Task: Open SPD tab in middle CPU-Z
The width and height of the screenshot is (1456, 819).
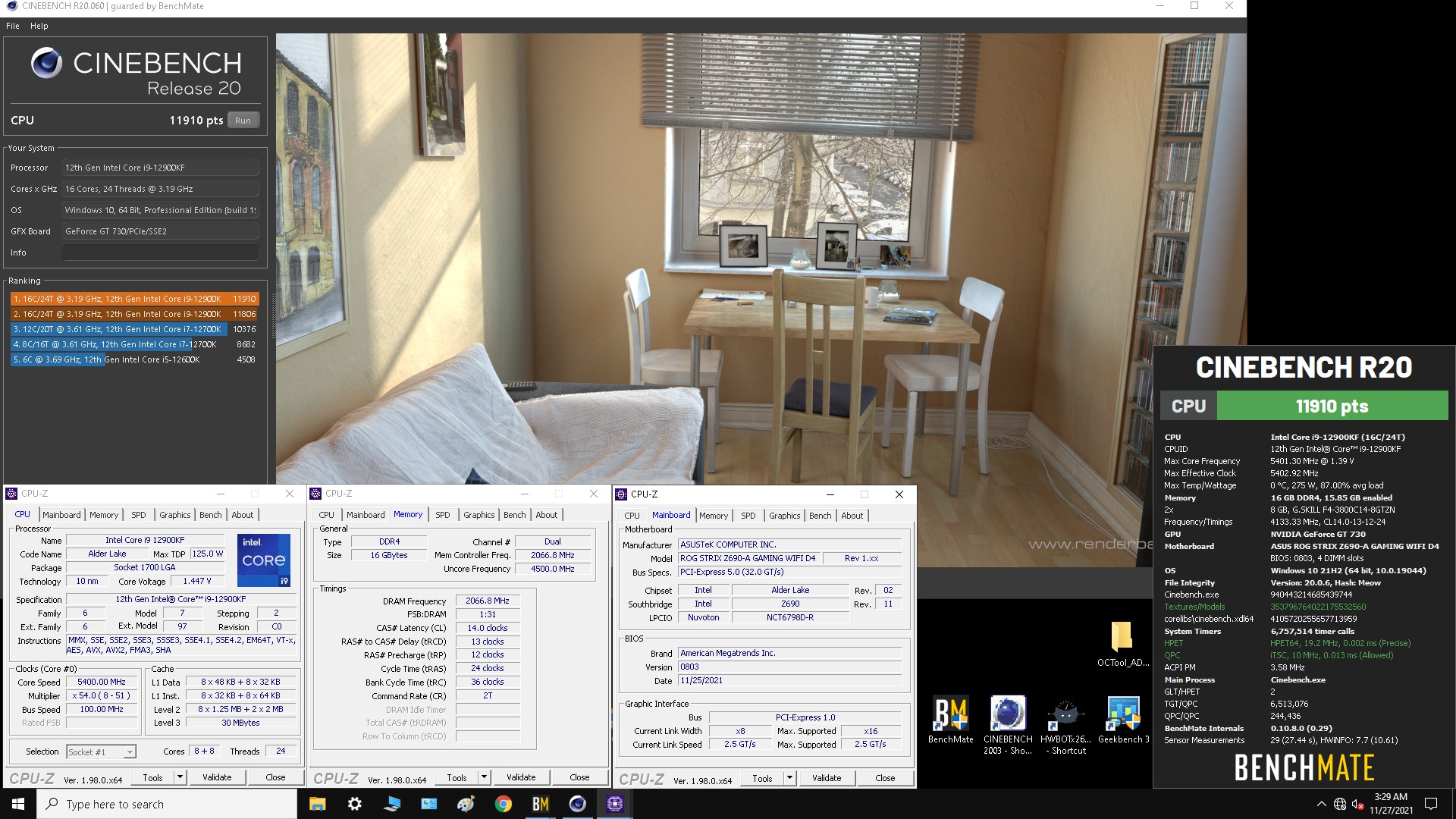Action: pyautogui.click(x=443, y=515)
